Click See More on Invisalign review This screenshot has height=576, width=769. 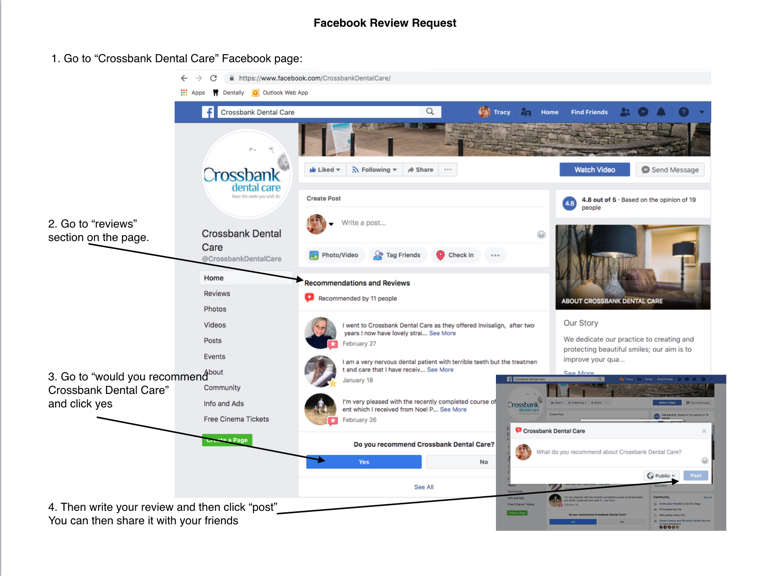coord(442,333)
